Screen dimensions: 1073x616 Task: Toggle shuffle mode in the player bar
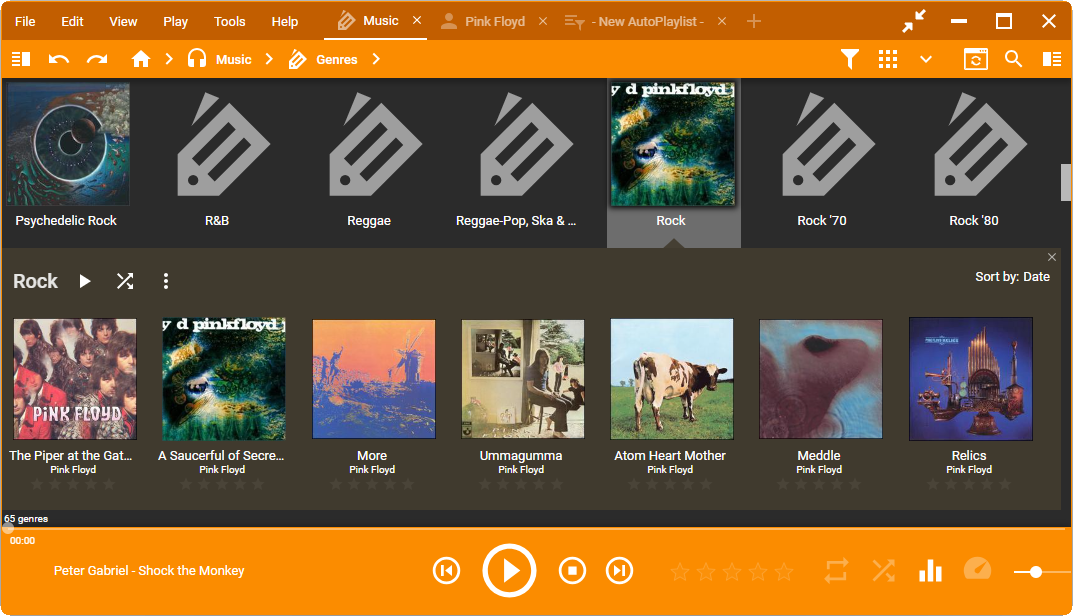(883, 571)
